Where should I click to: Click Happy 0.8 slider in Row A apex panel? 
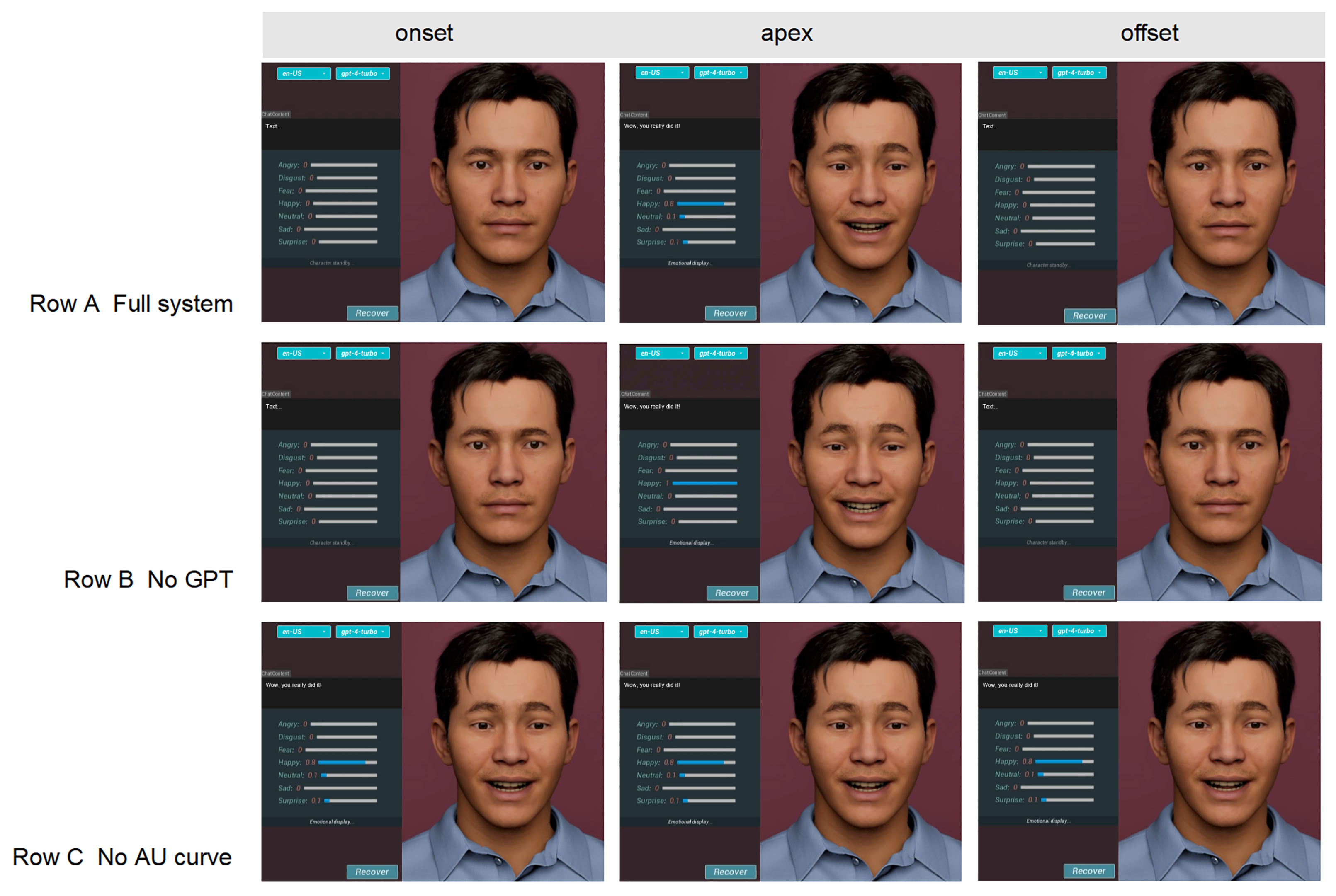705,204
